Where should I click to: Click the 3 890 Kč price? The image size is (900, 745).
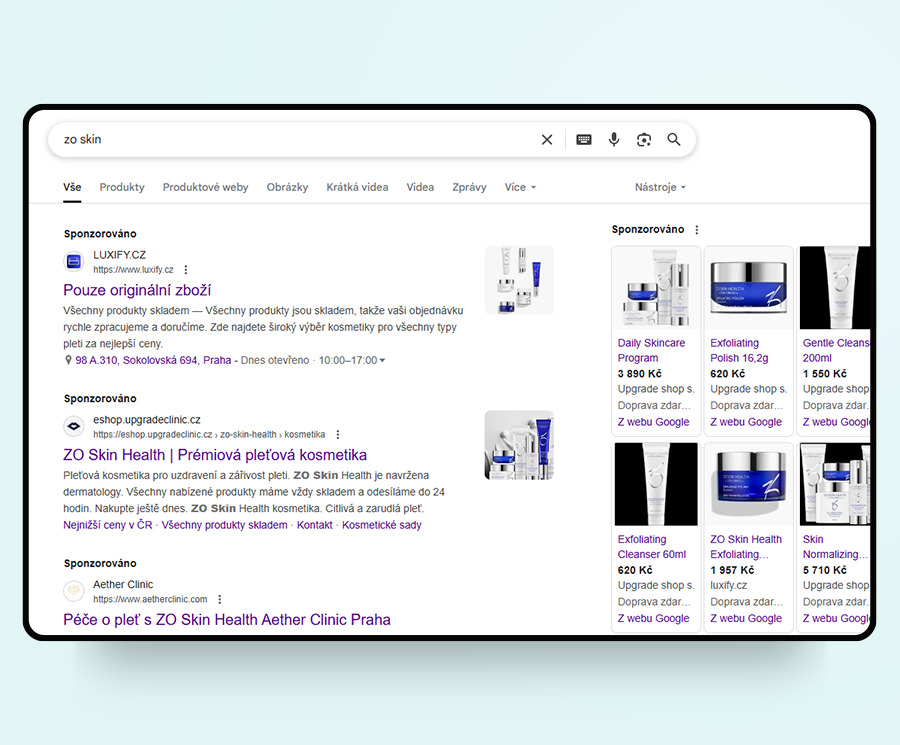[x=639, y=374]
